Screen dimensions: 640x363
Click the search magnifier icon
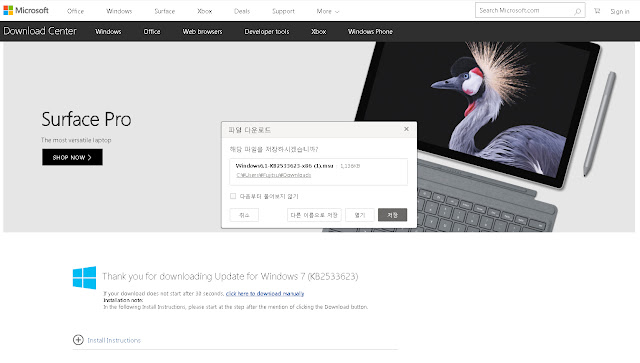coord(577,11)
